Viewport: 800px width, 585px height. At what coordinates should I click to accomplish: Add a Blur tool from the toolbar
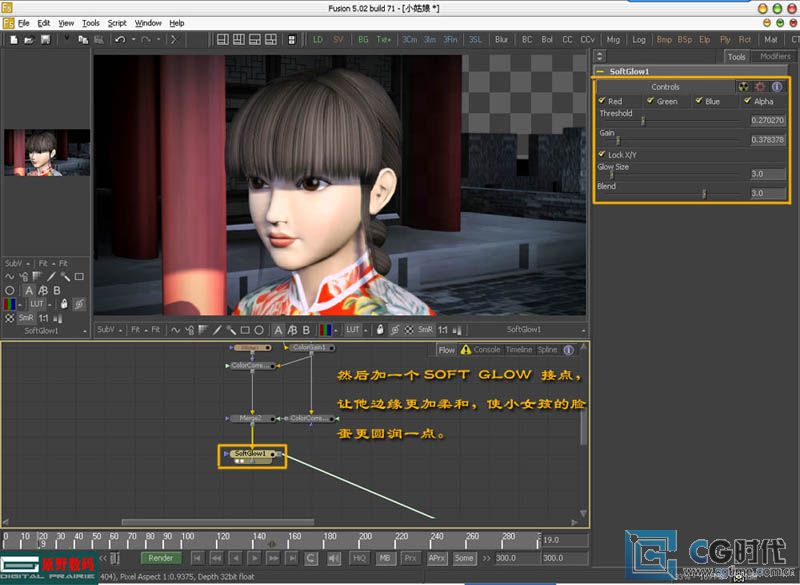(501, 40)
